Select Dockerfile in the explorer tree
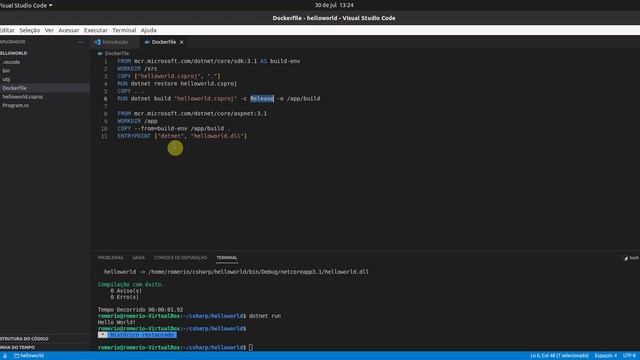The width and height of the screenshot is (640, 360). tap(45, 88)
